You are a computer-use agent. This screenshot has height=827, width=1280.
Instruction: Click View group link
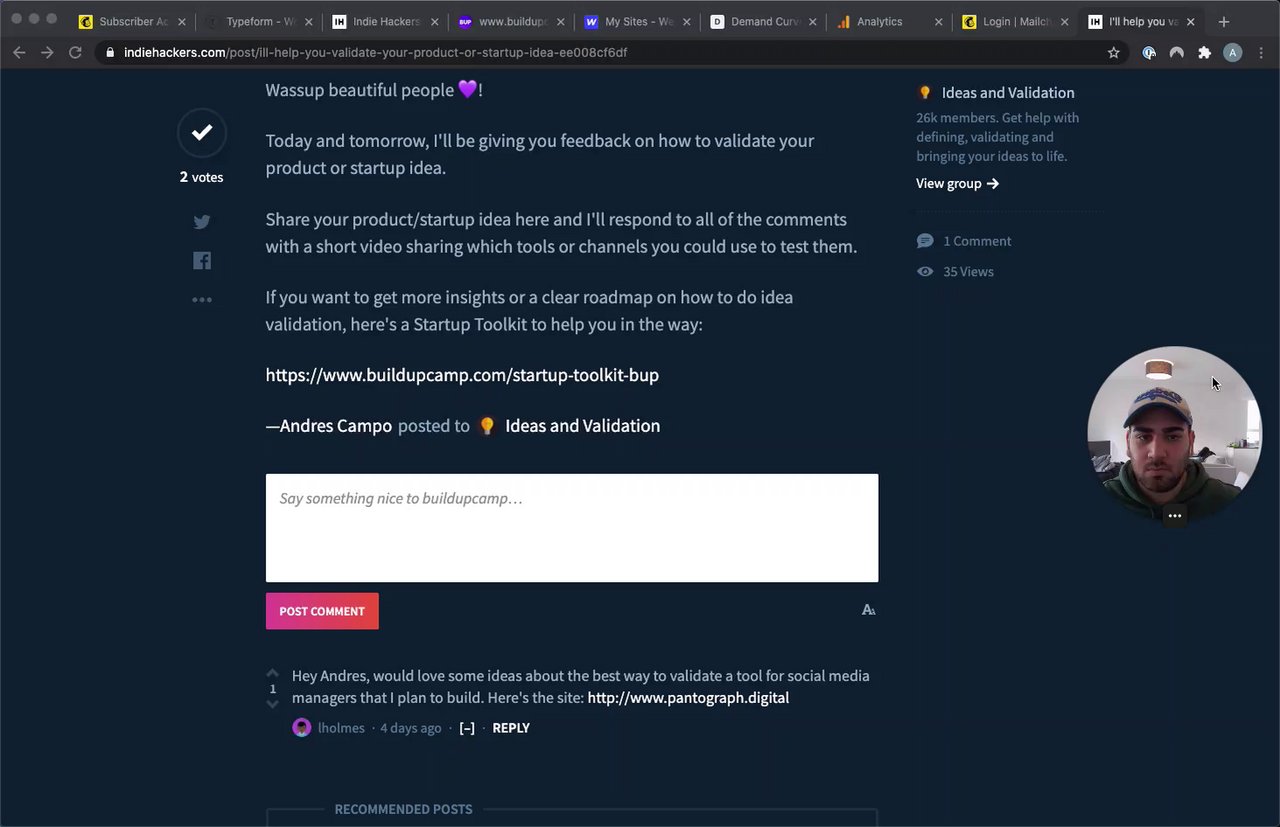point(957,183)
